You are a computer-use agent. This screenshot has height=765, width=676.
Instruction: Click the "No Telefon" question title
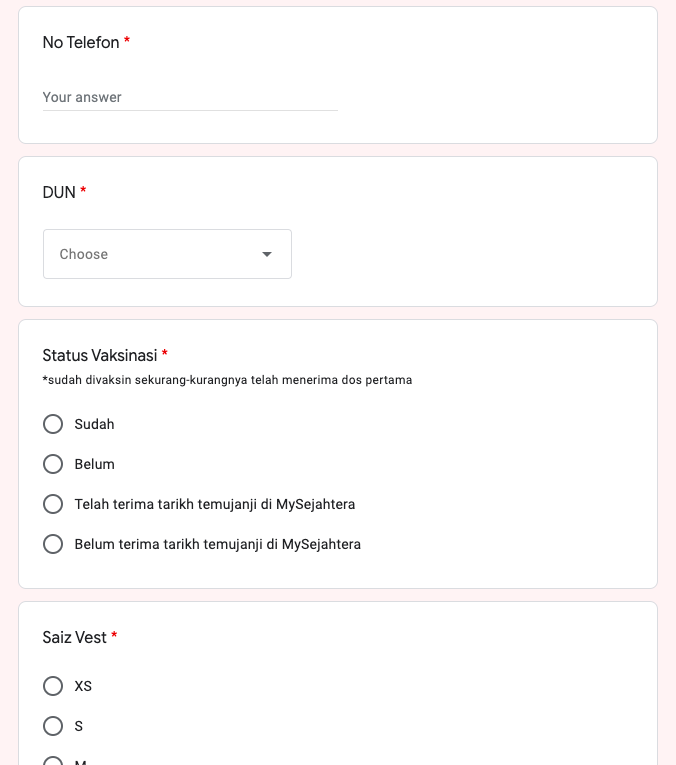(x=80, y=42)
